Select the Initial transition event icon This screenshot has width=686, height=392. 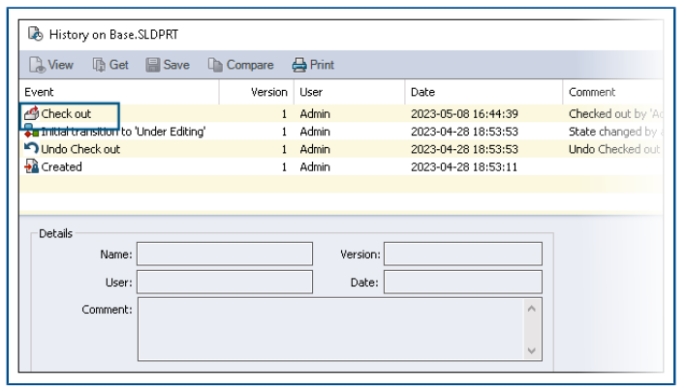(x=32, y=131)
